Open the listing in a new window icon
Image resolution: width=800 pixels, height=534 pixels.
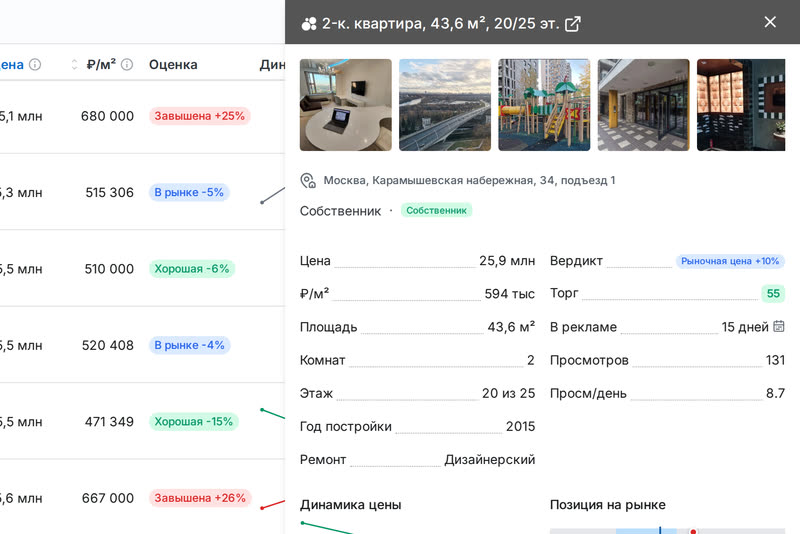[572, 23]
